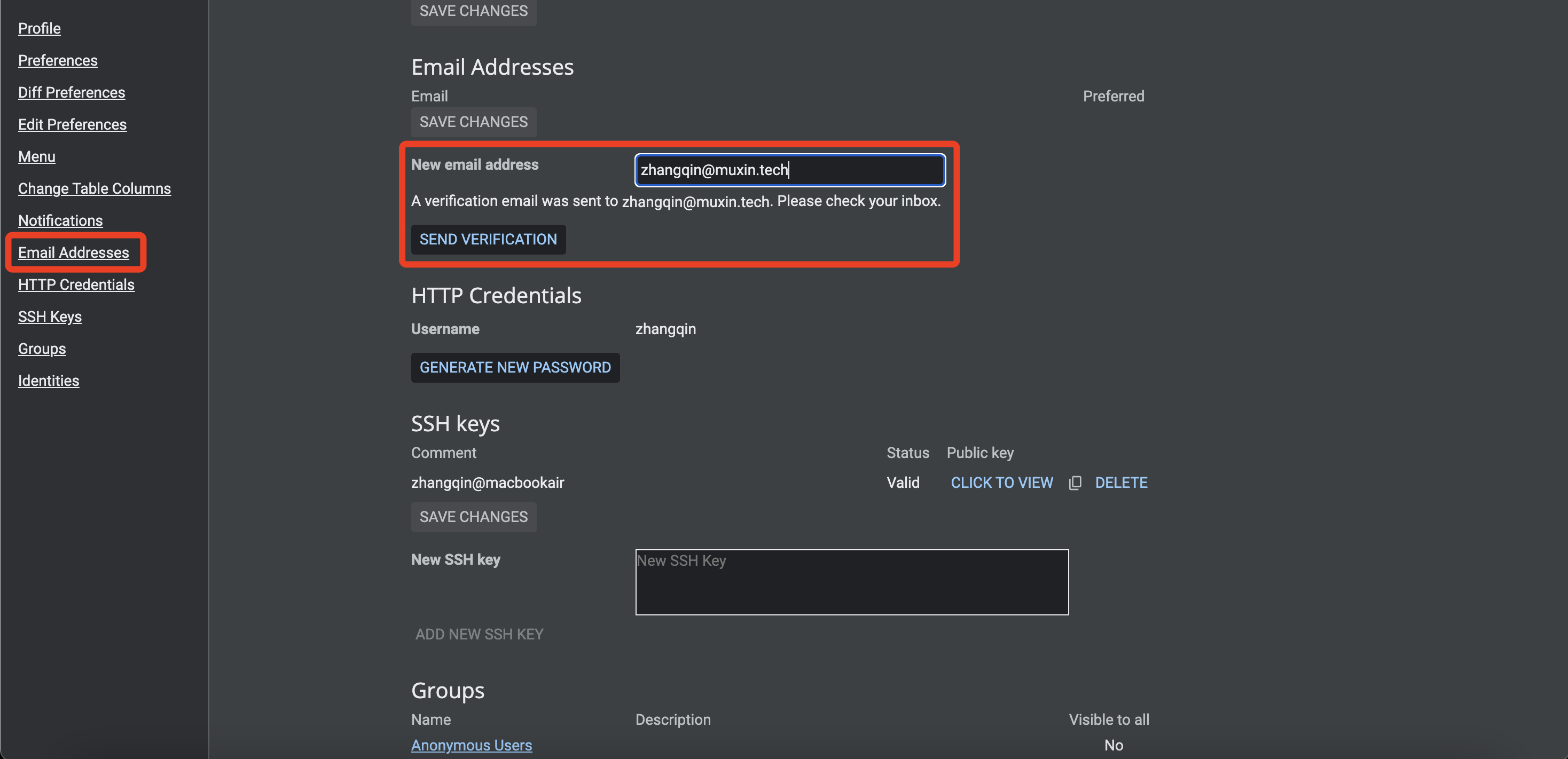Click to view SSH public key
The image size is (1568, 759).
(1001, 483)
